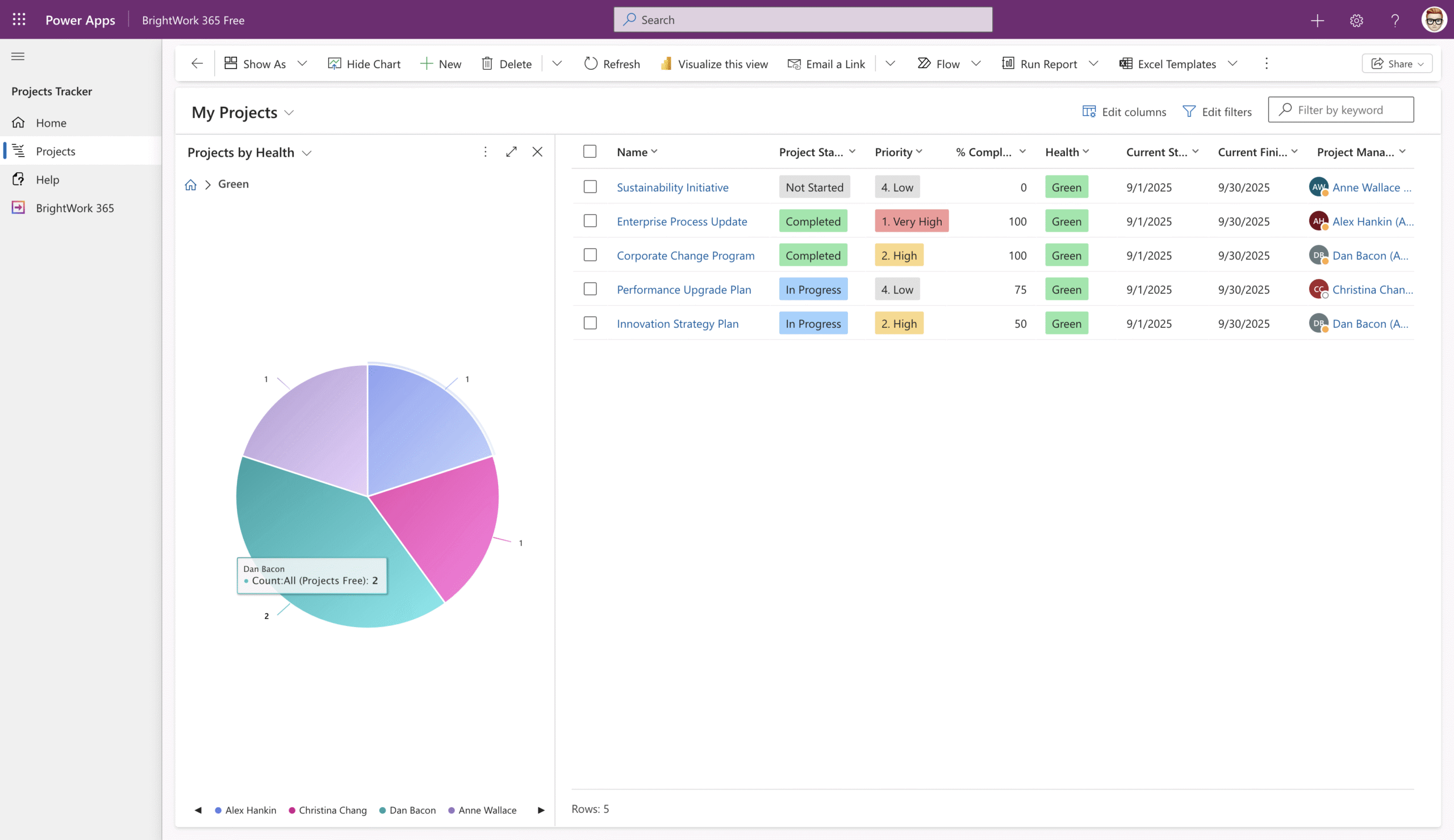Open the Enterprise Process Update project link
The image size is (1454, 840).
point(682,222)
